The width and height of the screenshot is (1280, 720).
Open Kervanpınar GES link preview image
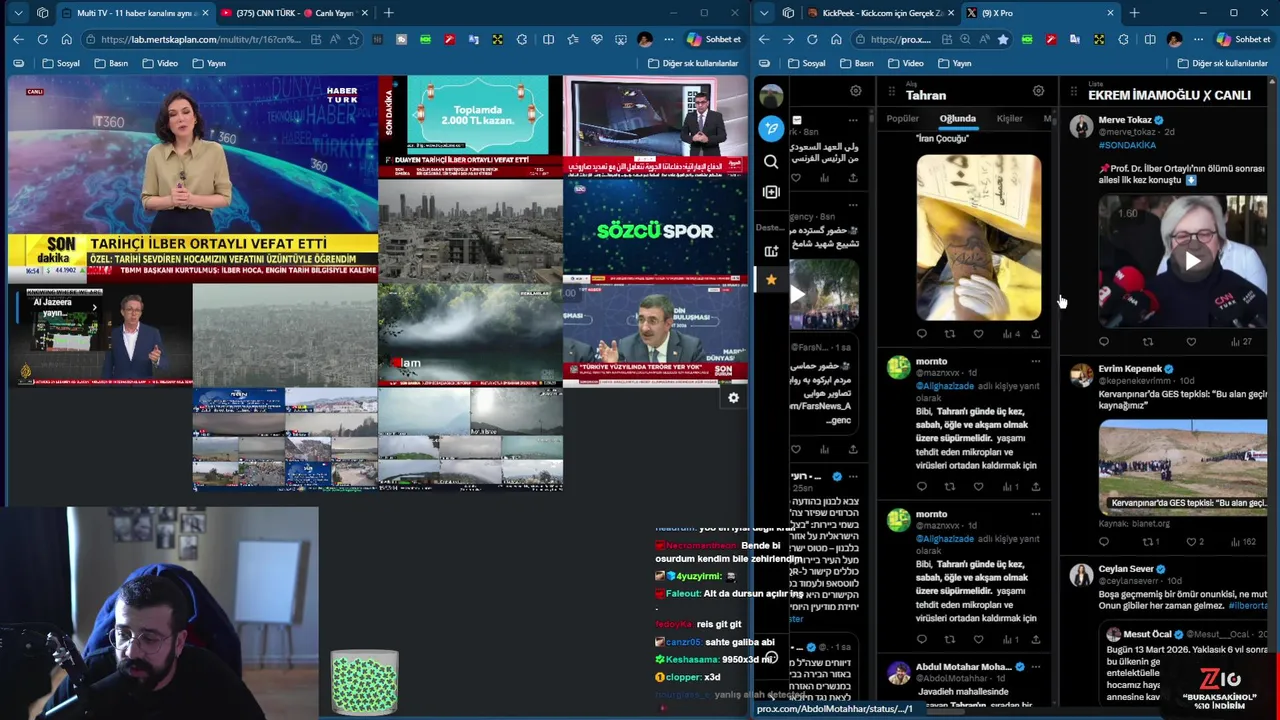(x=1183, y=466)
